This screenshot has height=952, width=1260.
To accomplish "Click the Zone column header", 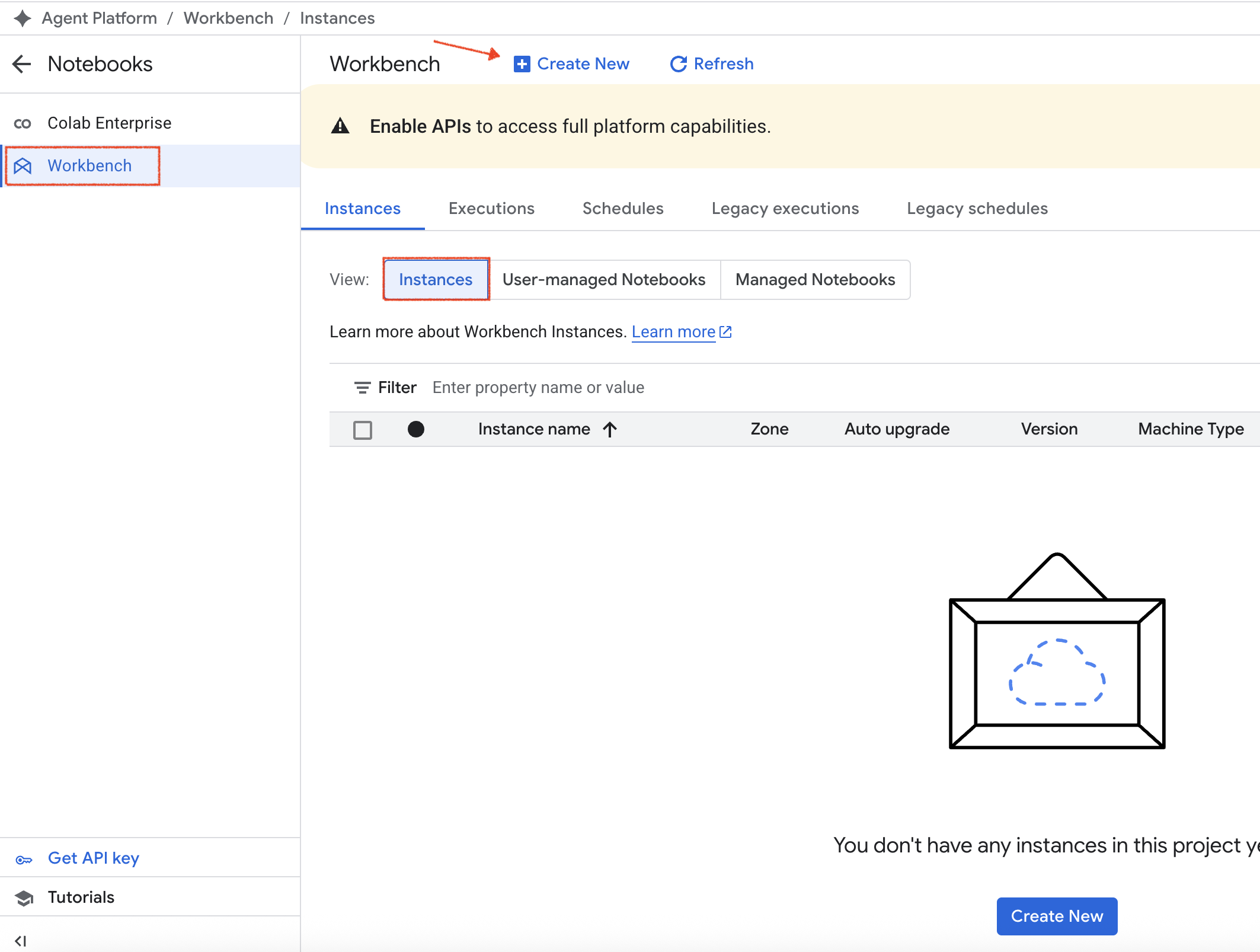I will pos(769,429).
